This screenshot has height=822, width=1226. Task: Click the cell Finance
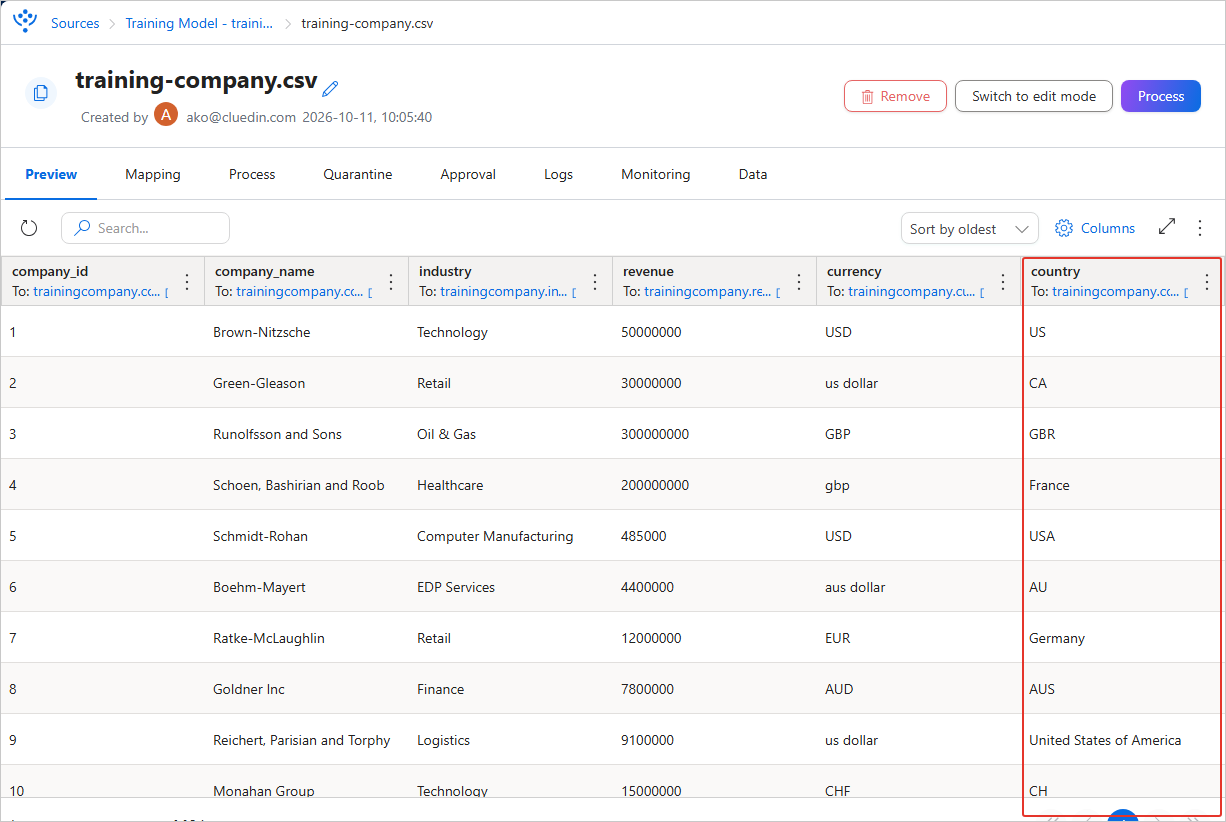(441, 689)
